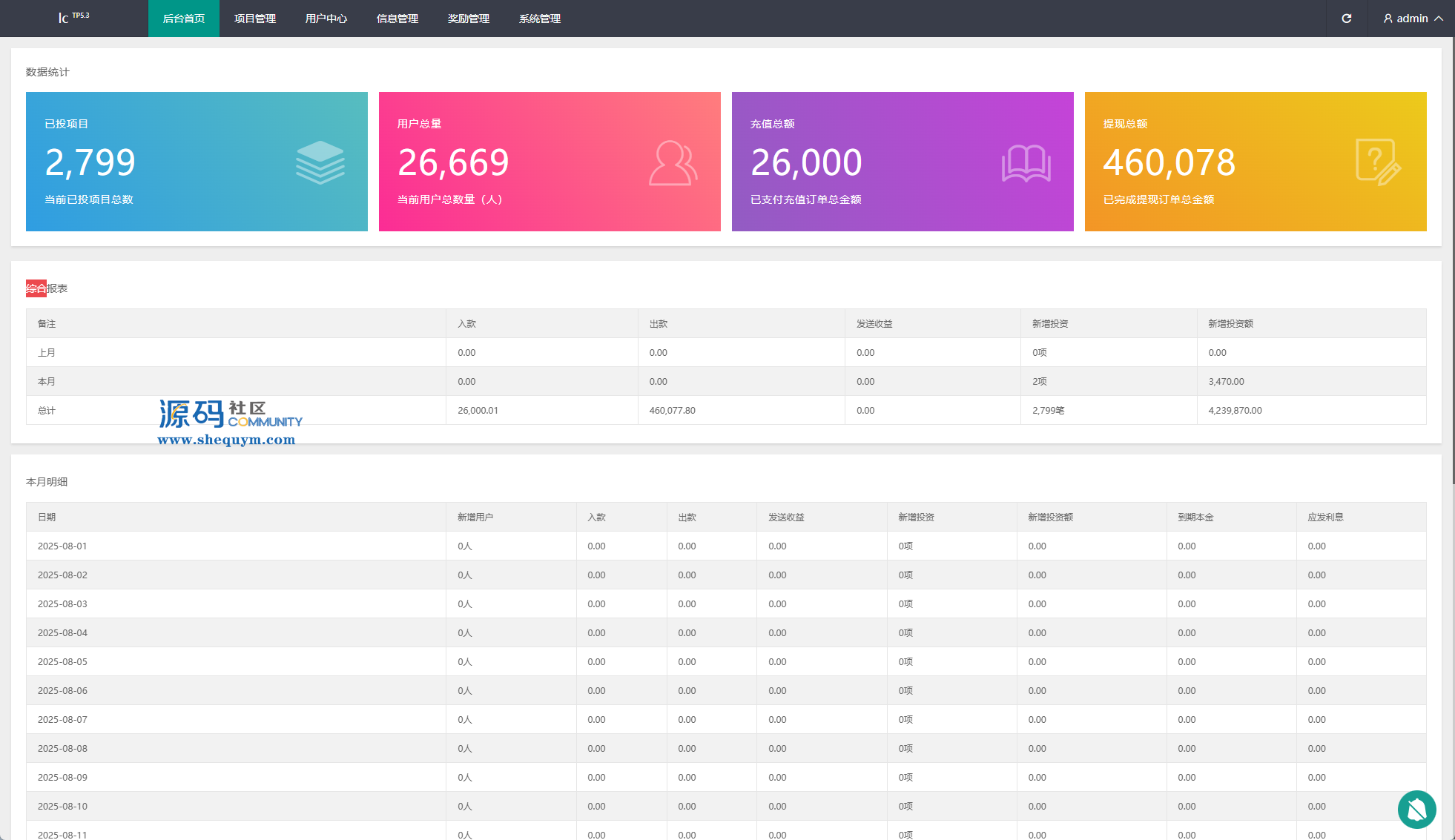Open the 信息管理 menu
Viewport: 1455px width, 840px height.
pyautogui.click(x=397, y=19)
